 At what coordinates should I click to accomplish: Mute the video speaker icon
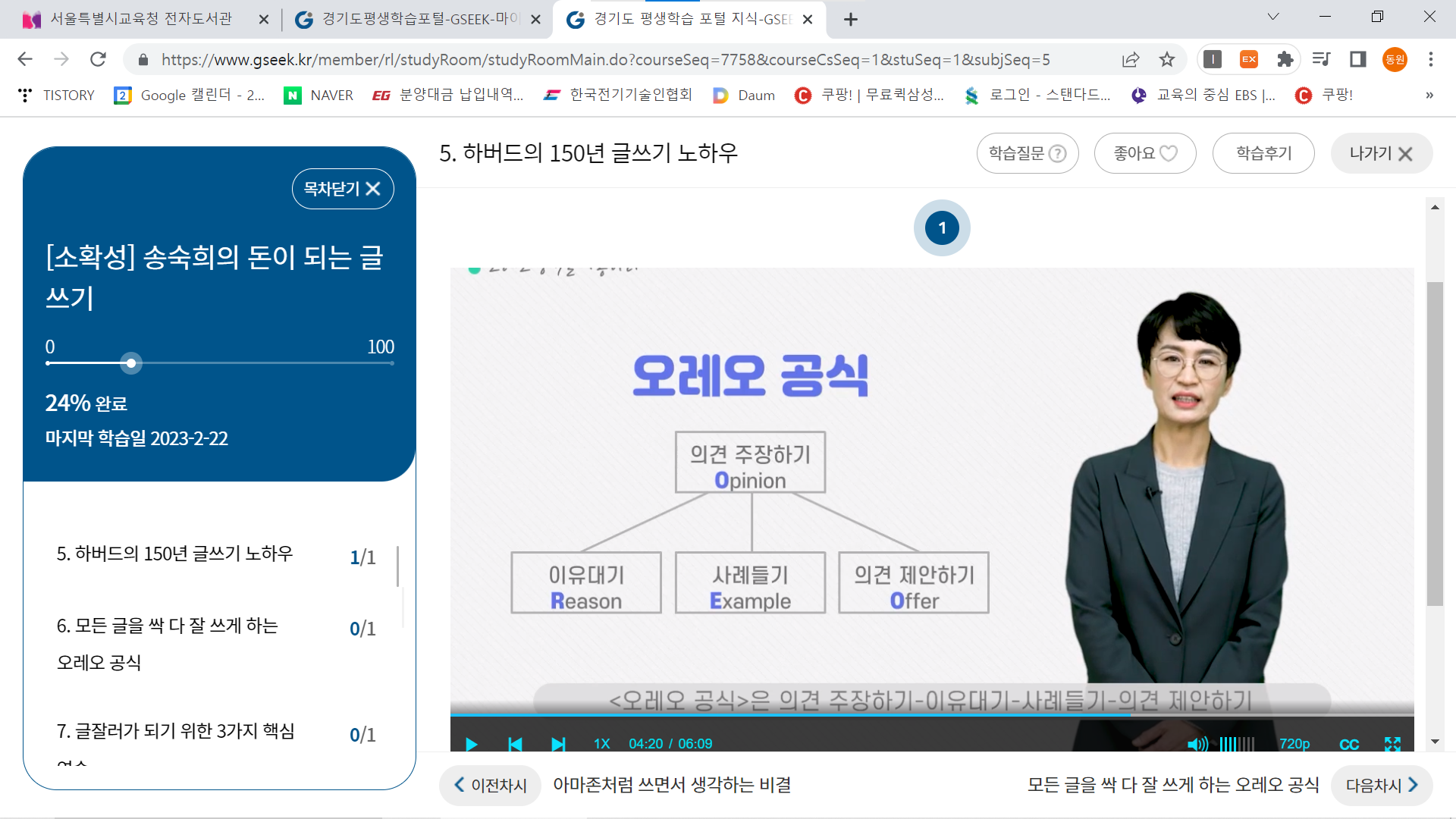tap(1197, 744)
